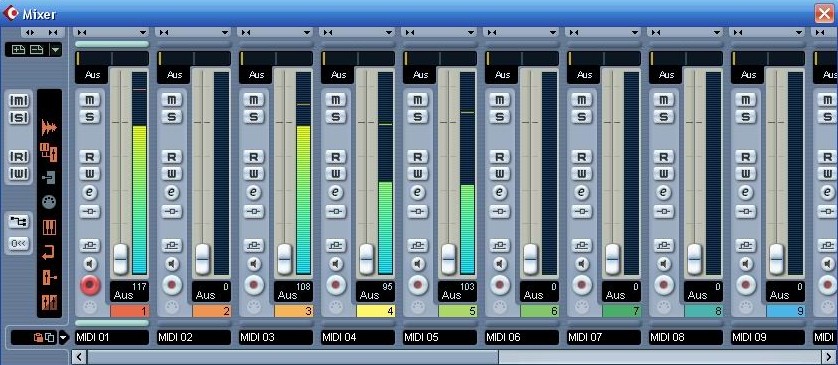Enable Write automation on MIDI 04
The height and width of the screenshot is (365, 838).
(x=336, y=174)
